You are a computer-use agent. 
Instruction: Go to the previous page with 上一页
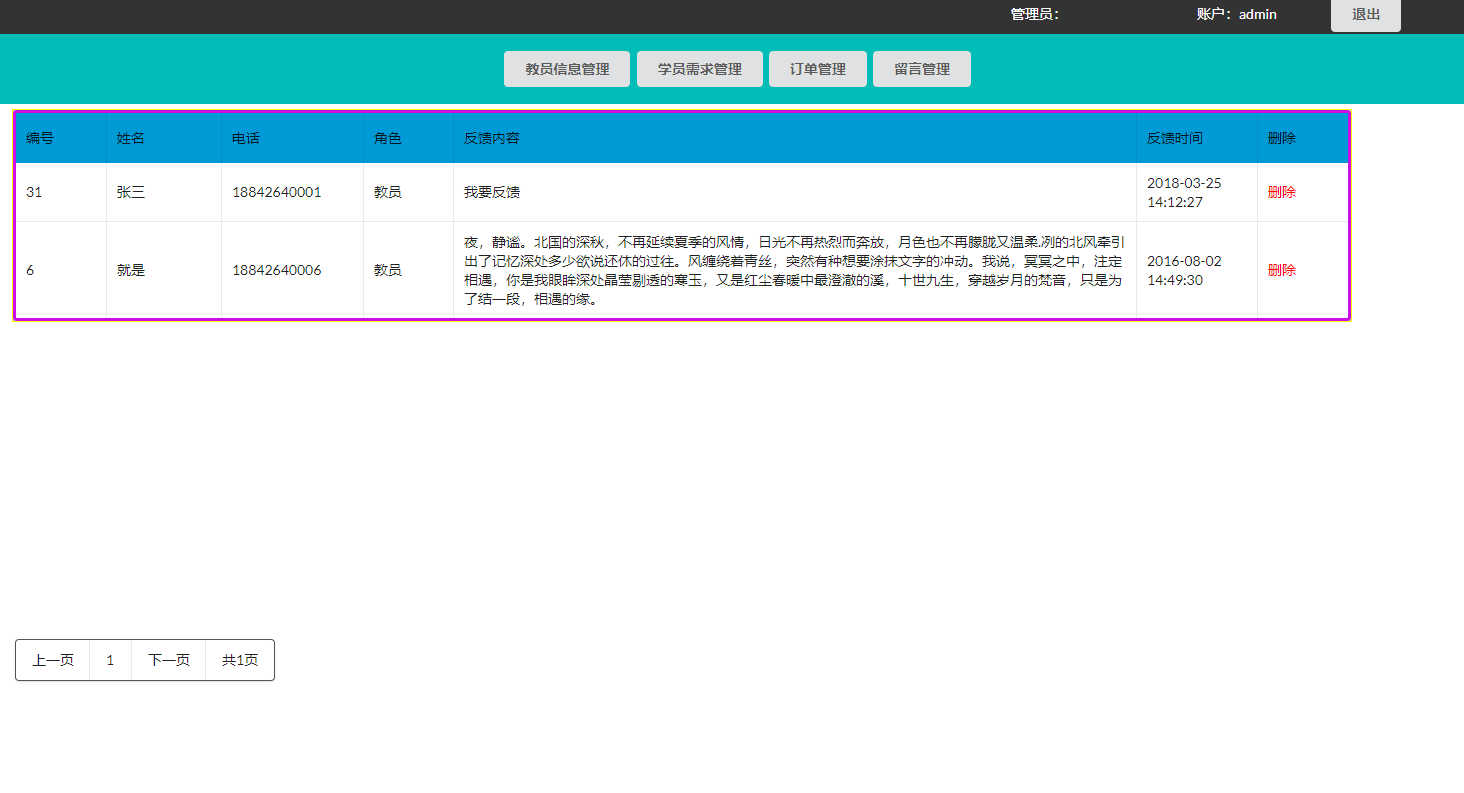tap(51, 660)
